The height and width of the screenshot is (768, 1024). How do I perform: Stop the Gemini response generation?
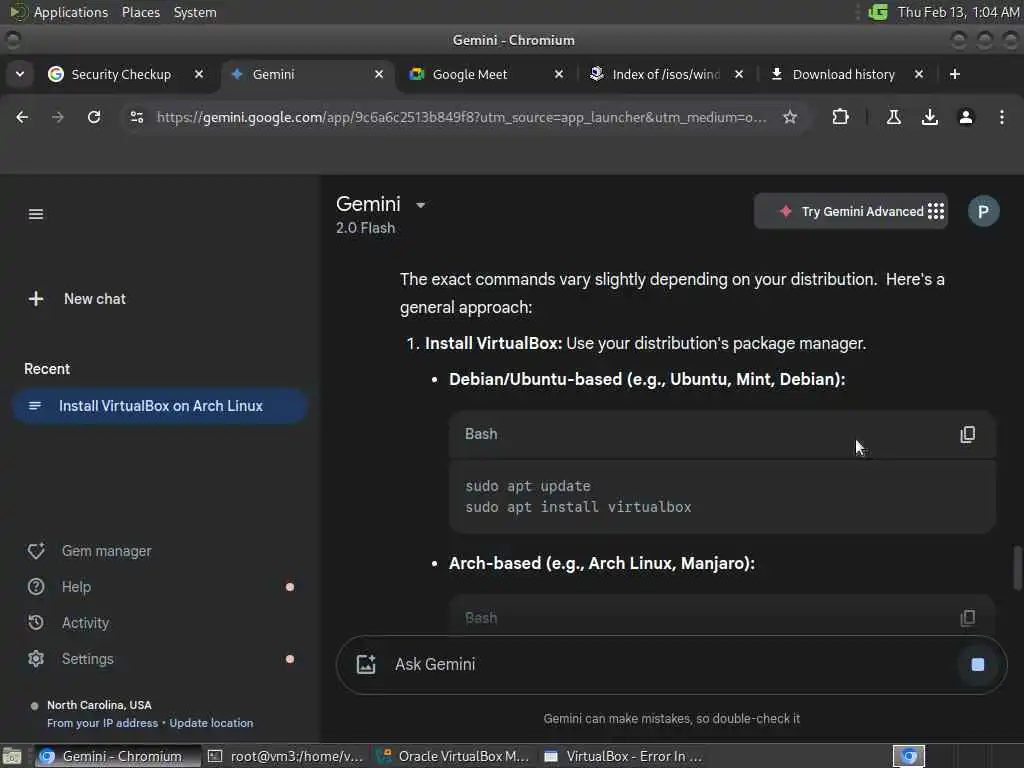click(x=978, y=664)
